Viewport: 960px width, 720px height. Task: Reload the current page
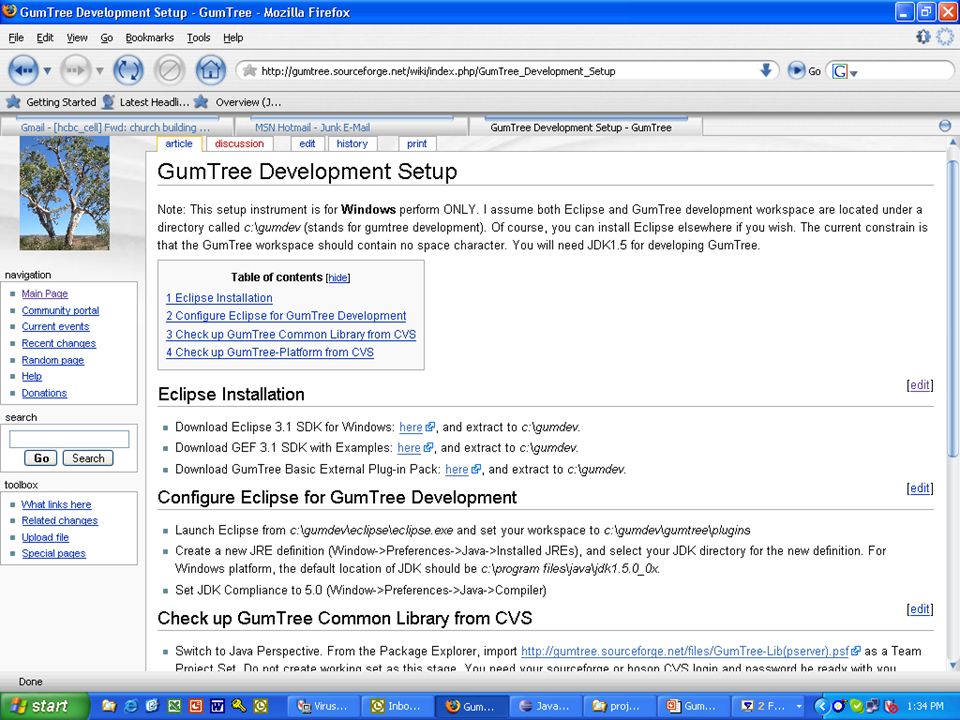(129, 70)
